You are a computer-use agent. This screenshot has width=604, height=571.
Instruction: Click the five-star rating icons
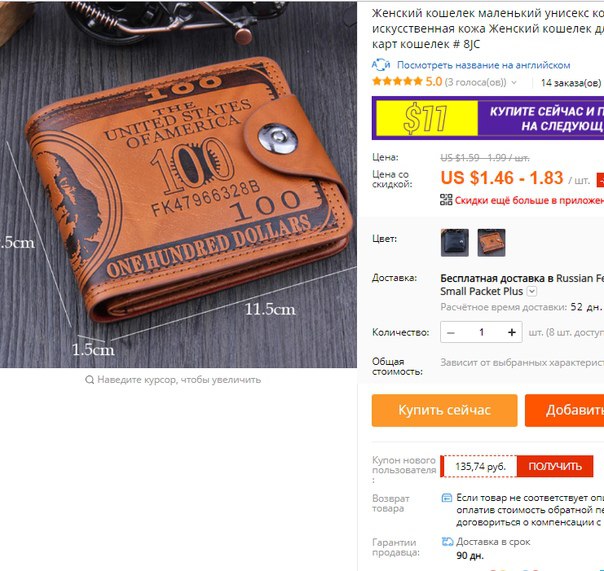tap(398, 81)
